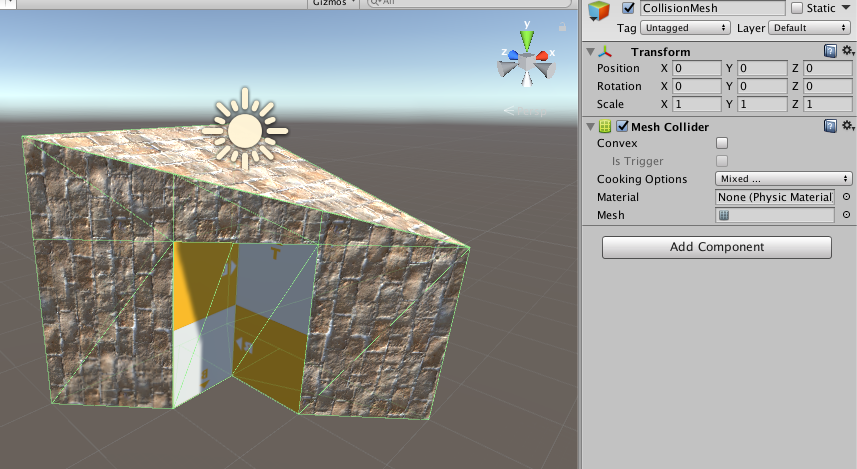Open the Gizmos dropdown in Scene view
The width and height of the screenshot is (857, 469).
point(334,3)
